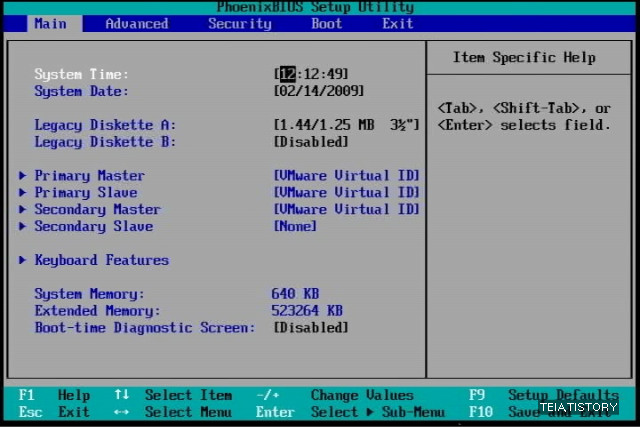
Task: Click F9 Setup Defaults hint
Action: point(544,395)
